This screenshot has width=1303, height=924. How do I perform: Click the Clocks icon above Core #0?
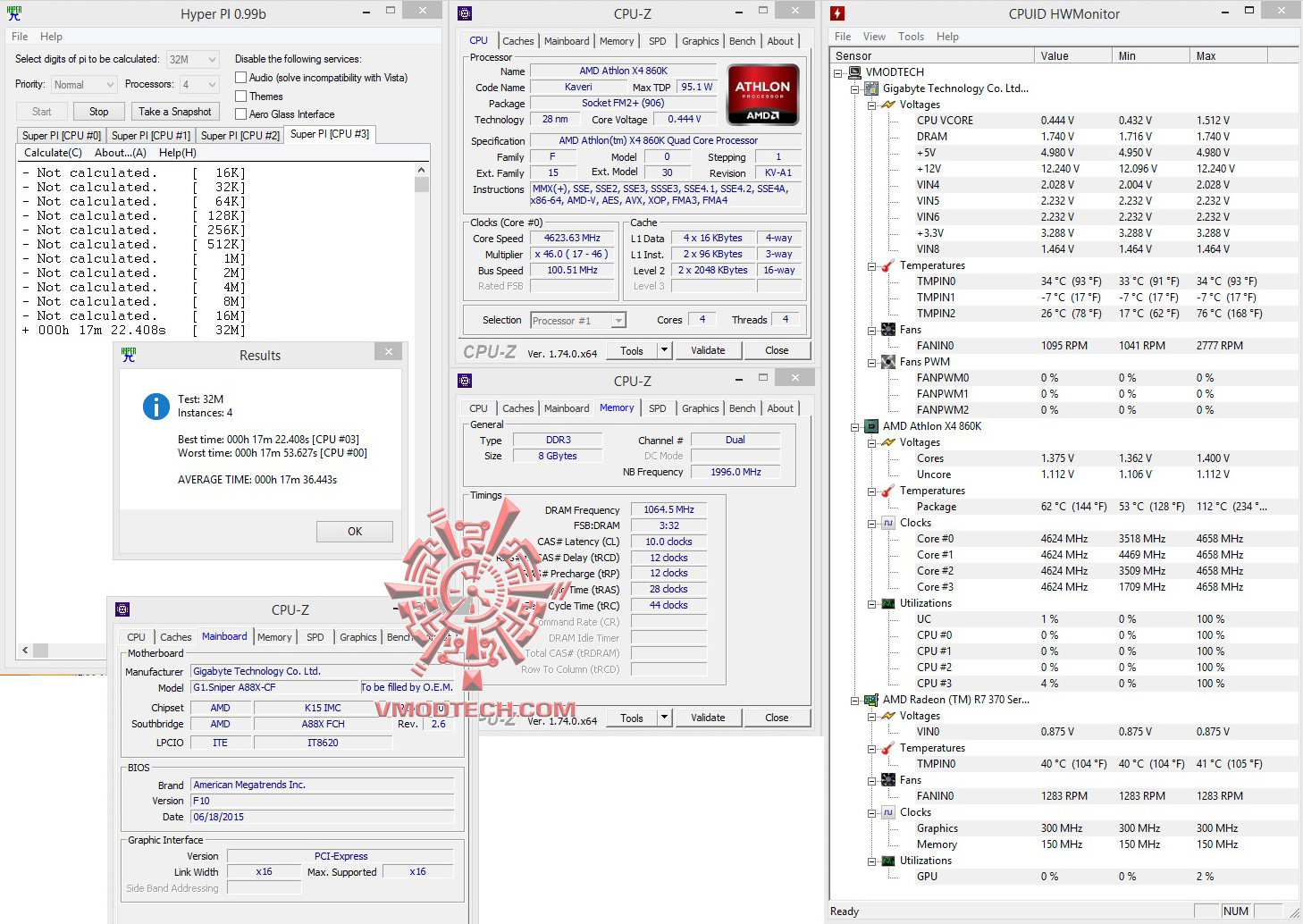coord(888,523)
